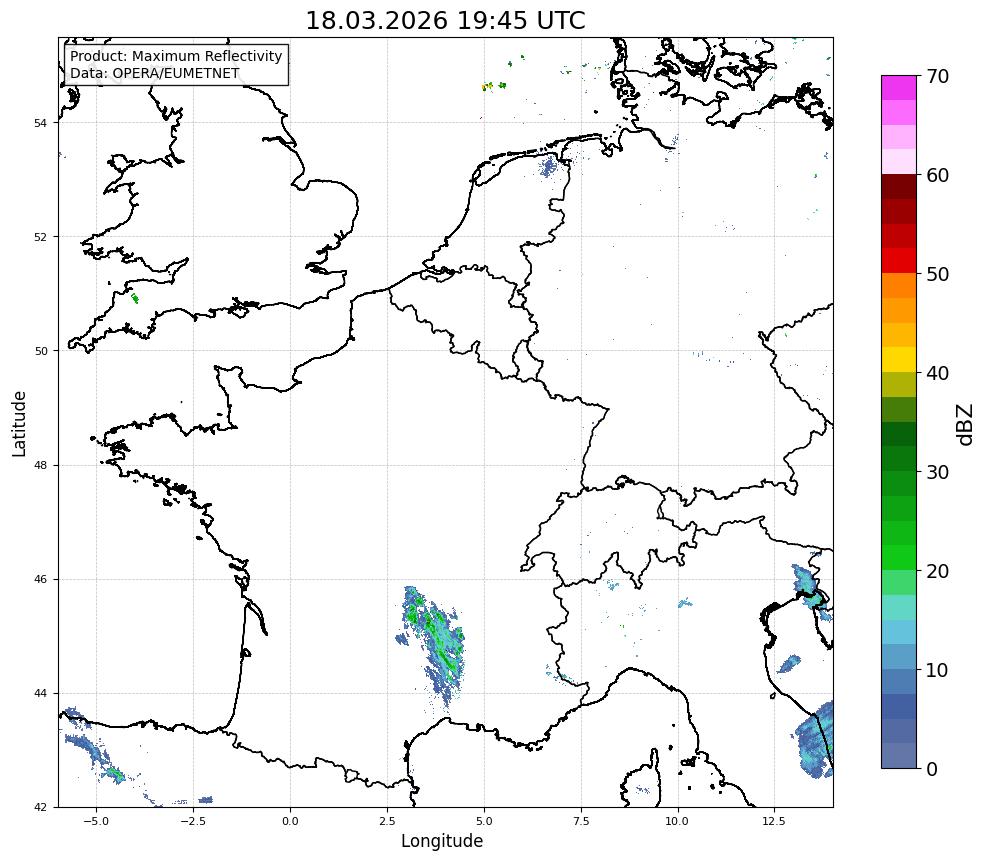Click longitude tick label -5.0
985x860 pixels.
pyautogui.click(x=96, y=821)
